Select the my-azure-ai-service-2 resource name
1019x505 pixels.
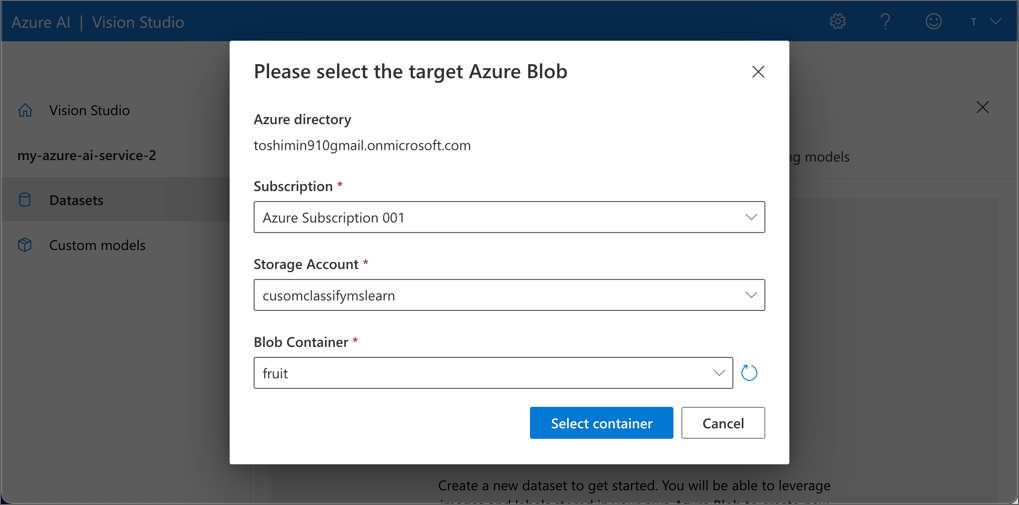[86, 156]
